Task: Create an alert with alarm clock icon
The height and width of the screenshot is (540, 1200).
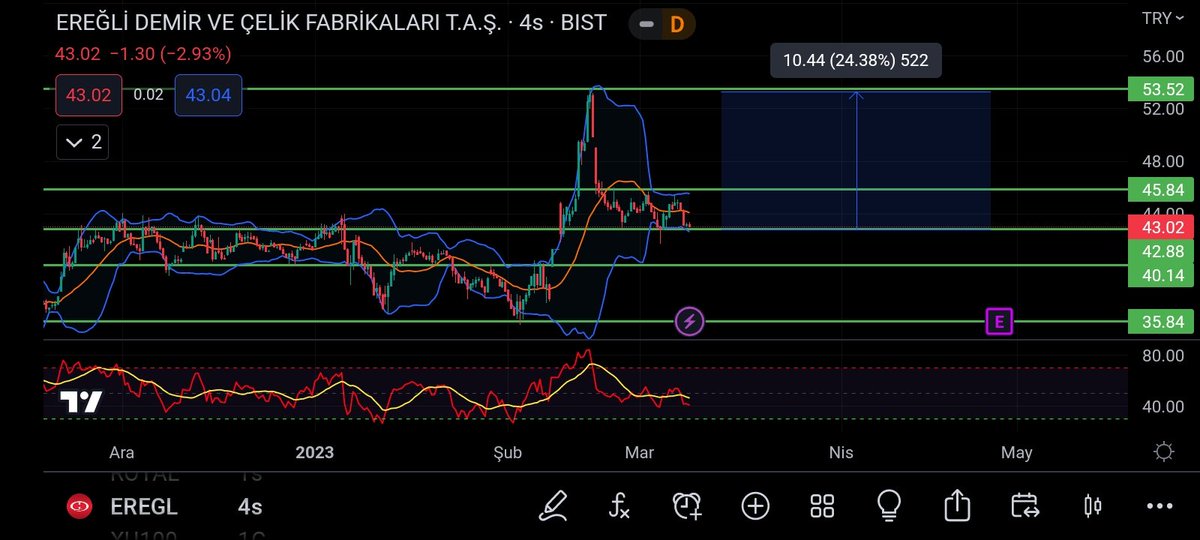Action: point(687,505)
